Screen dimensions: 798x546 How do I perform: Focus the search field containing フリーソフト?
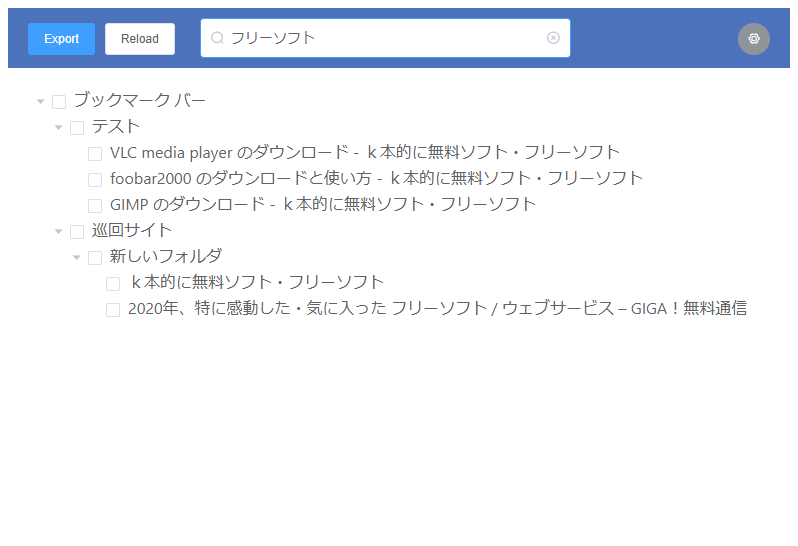tap(385, 38)
